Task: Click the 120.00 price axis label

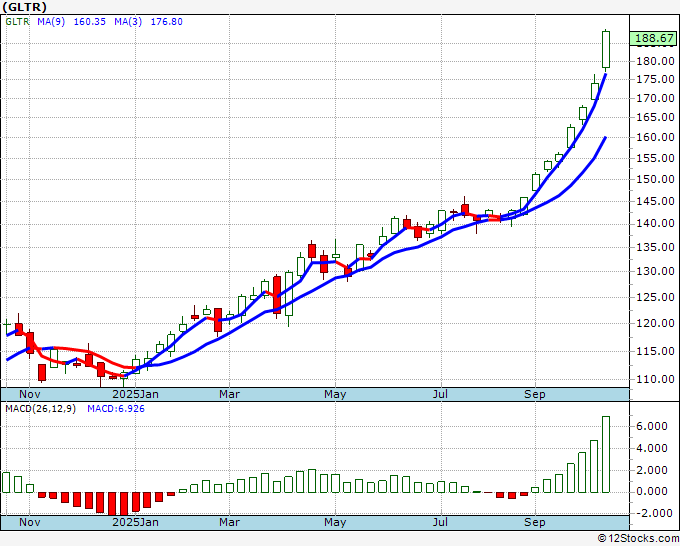Action: pyautogui.click(x=655, y=323)
